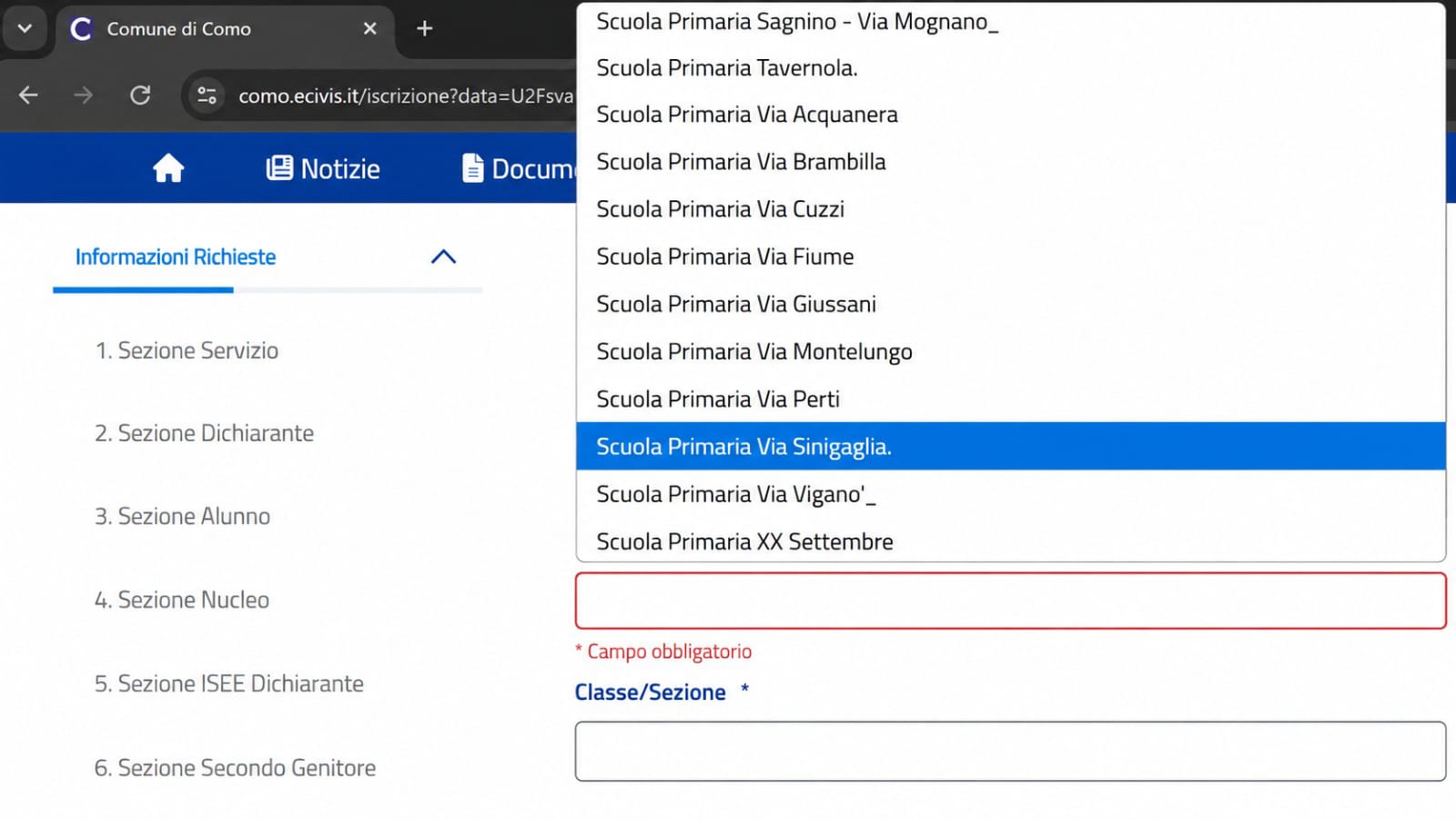
Task: Open 5. Sezione ISEE Dichiarante step
Action: pyautogui.click(x=228, y=683)
